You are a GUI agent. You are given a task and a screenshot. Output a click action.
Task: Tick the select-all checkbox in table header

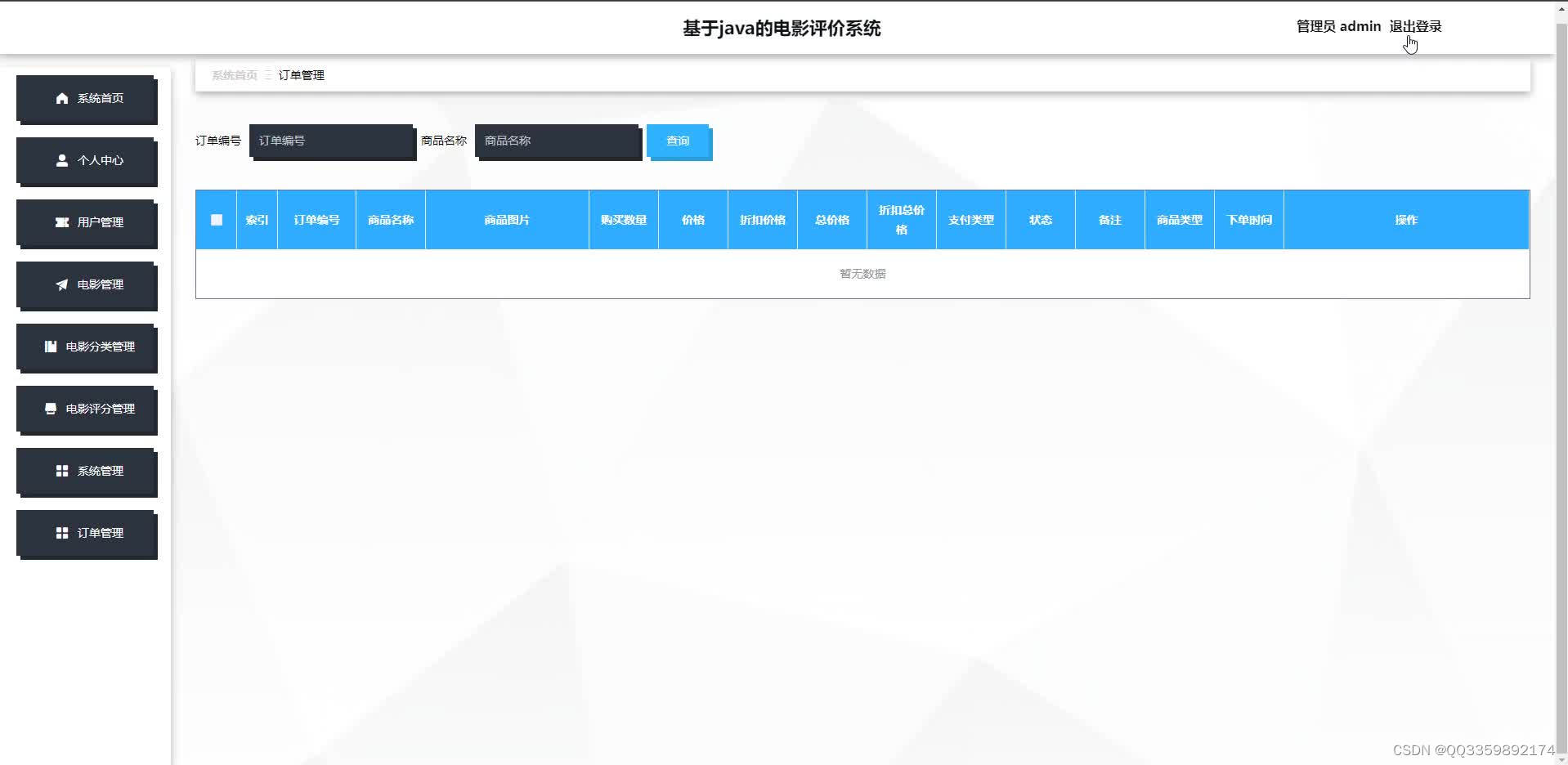point(217,220)
